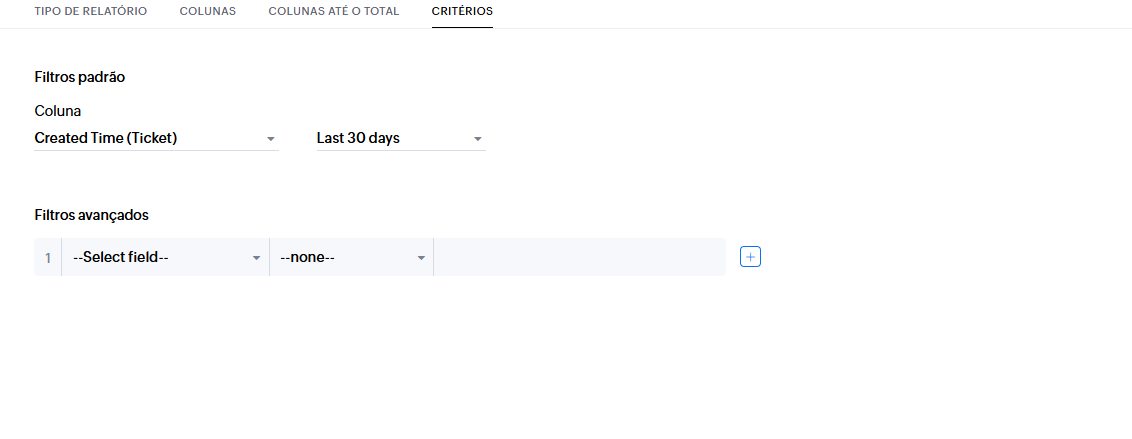The image size is (1132, 439).
Task: Expand the --Select field-- dropdown
Action: coord(160,257)
